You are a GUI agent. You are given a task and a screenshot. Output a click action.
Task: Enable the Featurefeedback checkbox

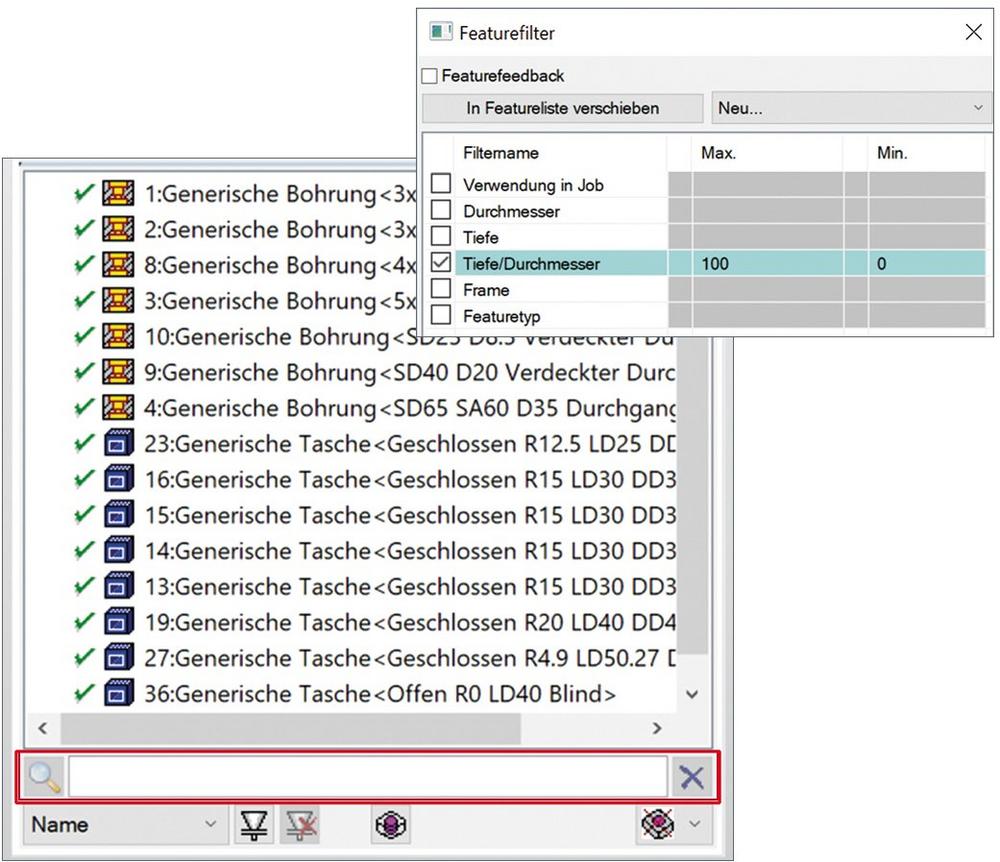pyautogui.click(x=430, y=76)
